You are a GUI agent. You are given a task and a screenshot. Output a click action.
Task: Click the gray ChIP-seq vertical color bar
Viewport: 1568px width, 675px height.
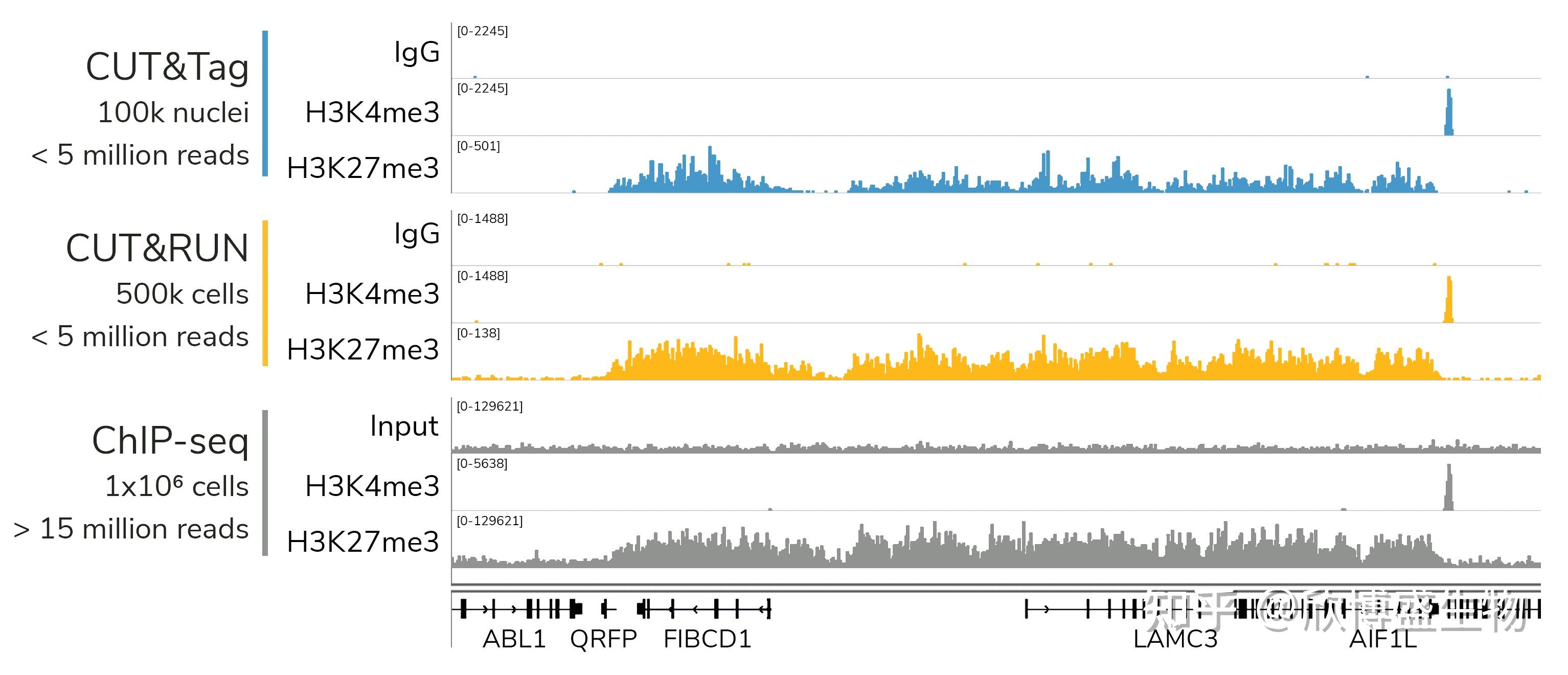click(265, 483)
